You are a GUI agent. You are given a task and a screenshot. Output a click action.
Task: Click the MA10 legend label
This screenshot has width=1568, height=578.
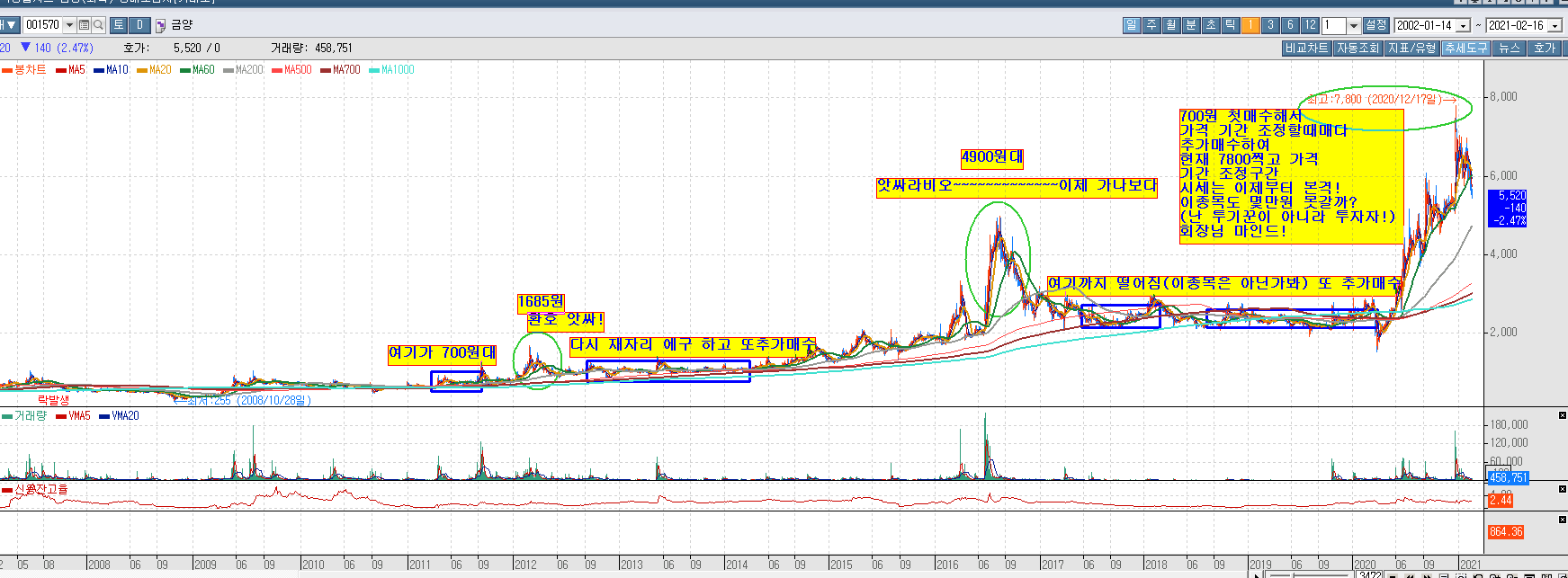pyautogui.click(x=117, y=69)
